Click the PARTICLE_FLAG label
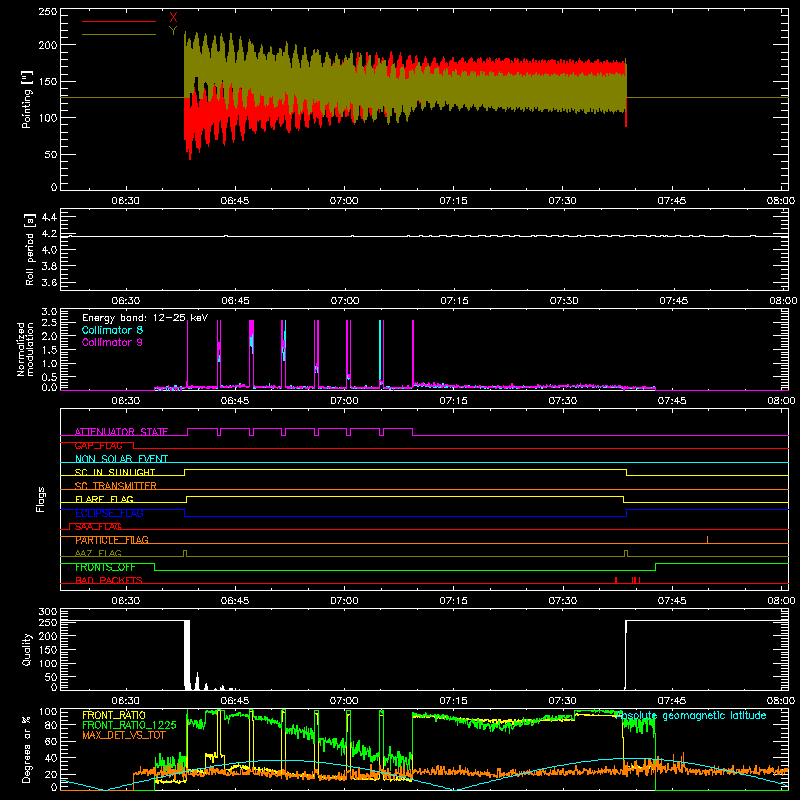Image resolution: width=800 pixels, height=800 pixels. pyautogui.click(x=112, y=540)
